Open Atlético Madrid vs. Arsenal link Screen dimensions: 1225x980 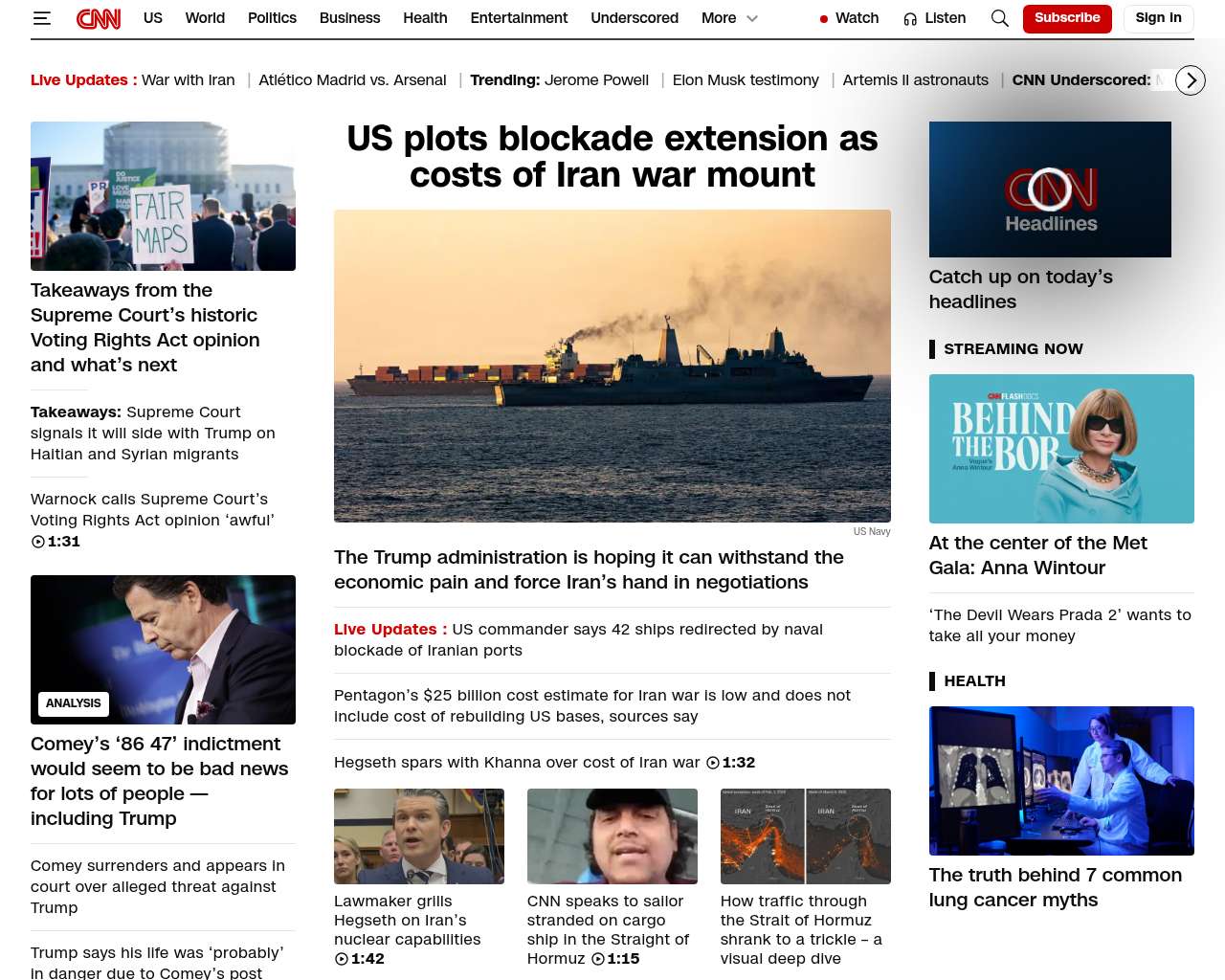[352, 80]
